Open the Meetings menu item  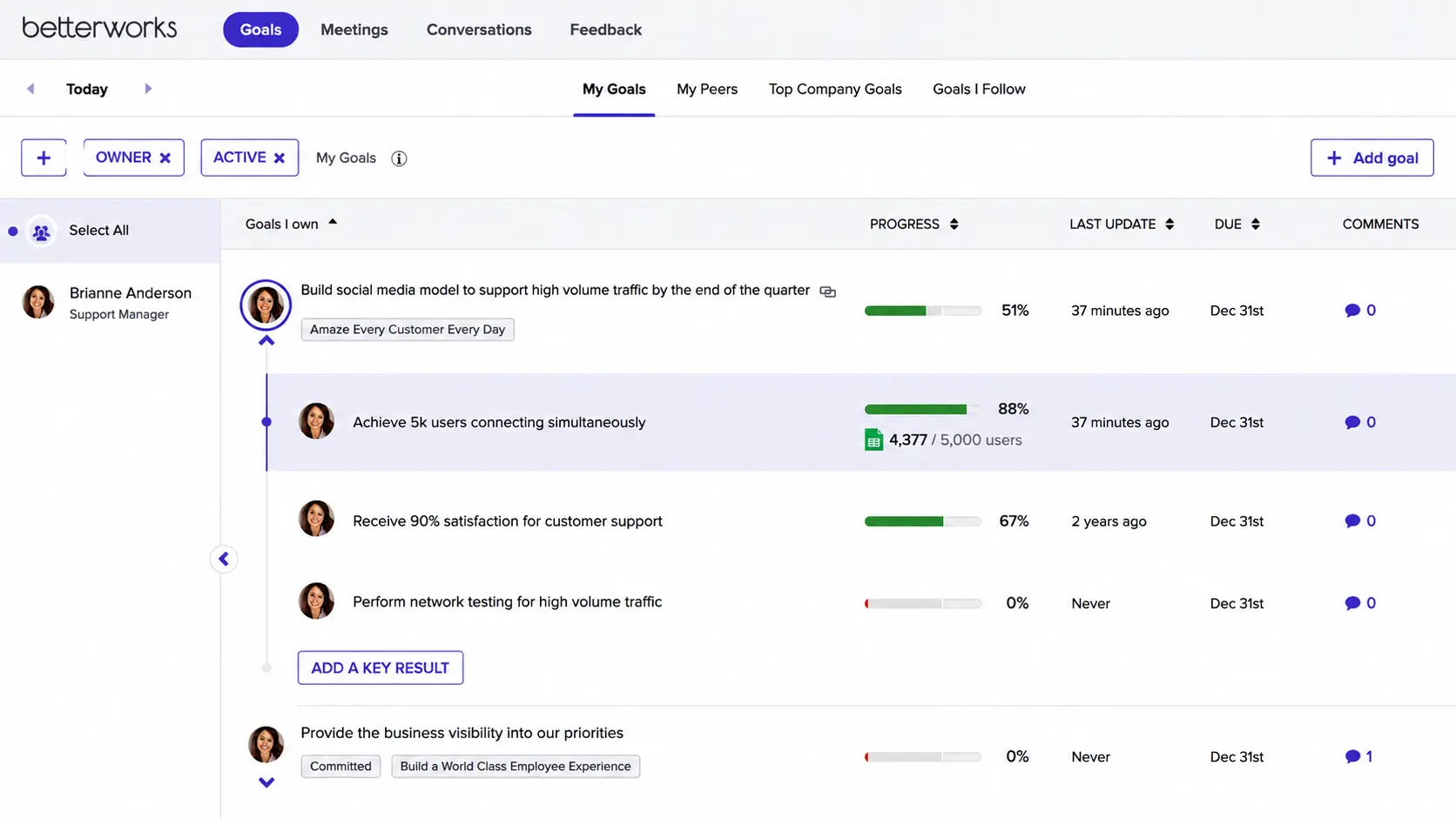tap(354, 30)
